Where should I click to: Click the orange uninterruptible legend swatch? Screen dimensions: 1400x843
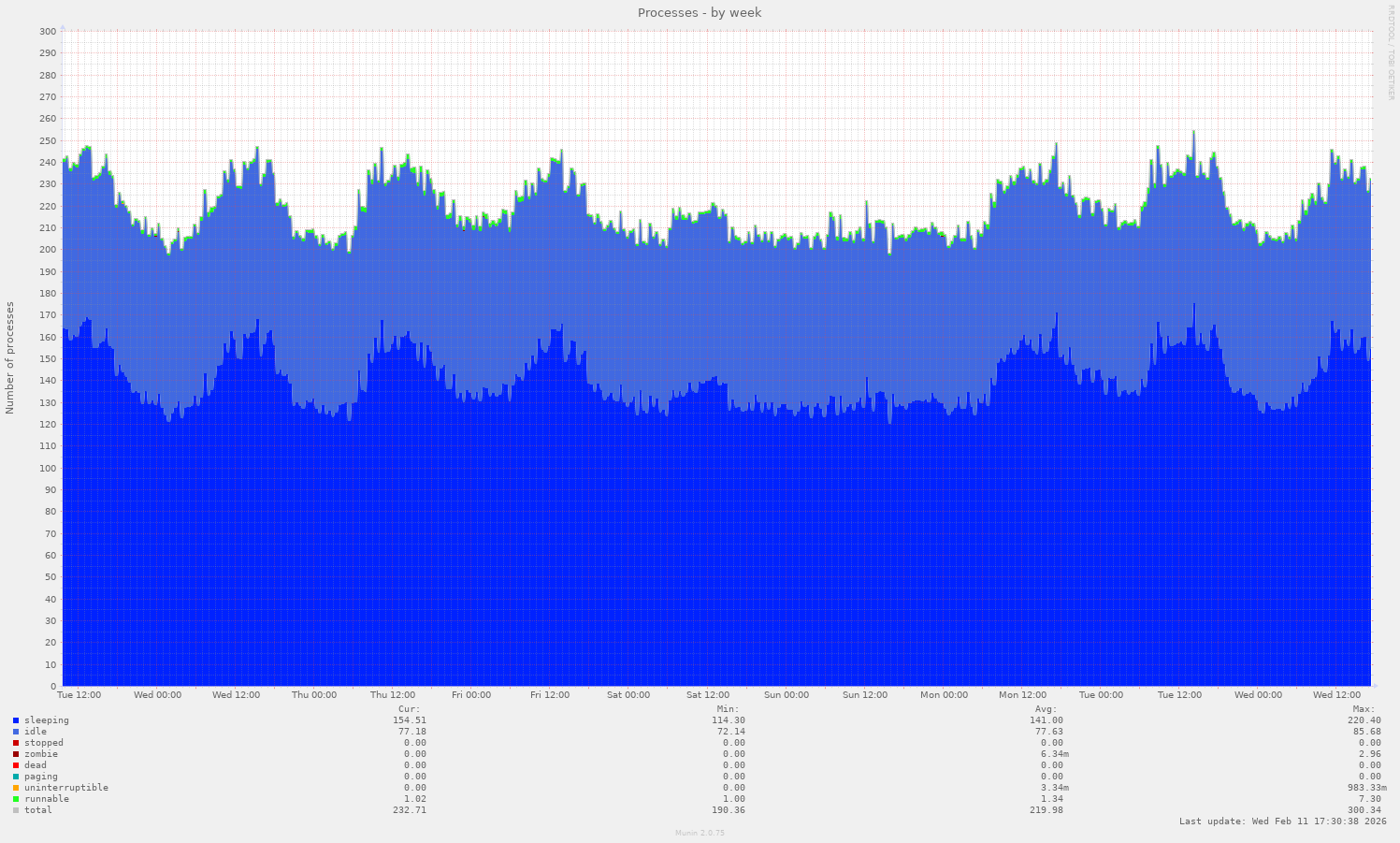[x=16, y=788]
